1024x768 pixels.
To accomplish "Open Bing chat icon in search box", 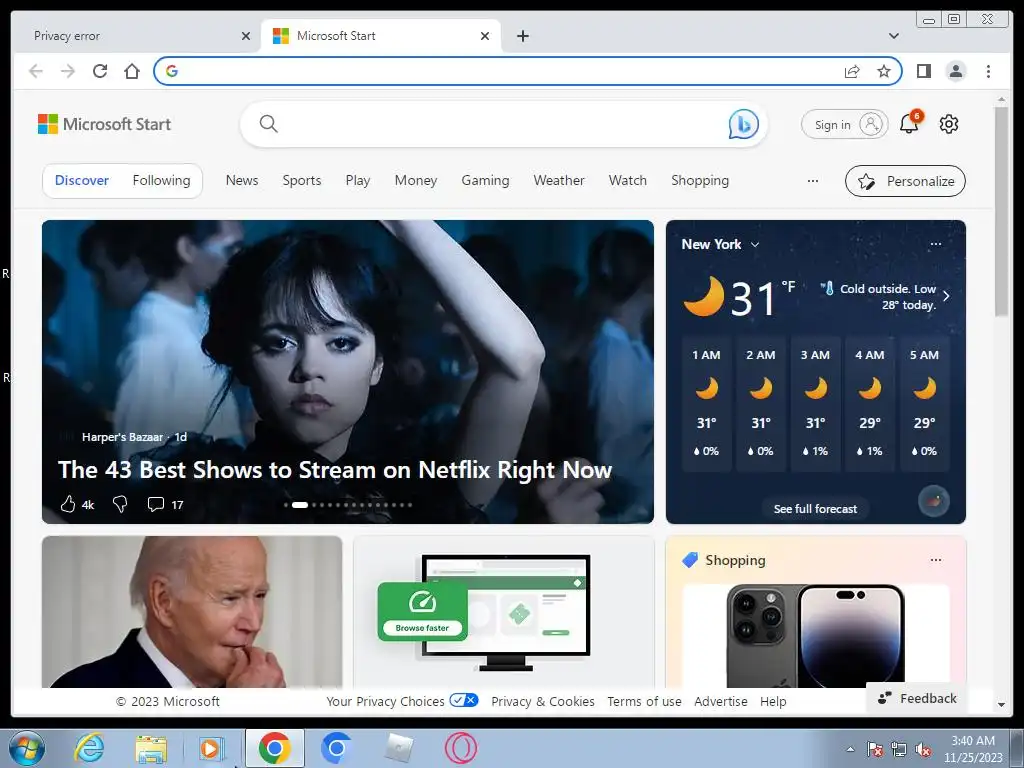I will pyautogui.click(x=743, y=124).
